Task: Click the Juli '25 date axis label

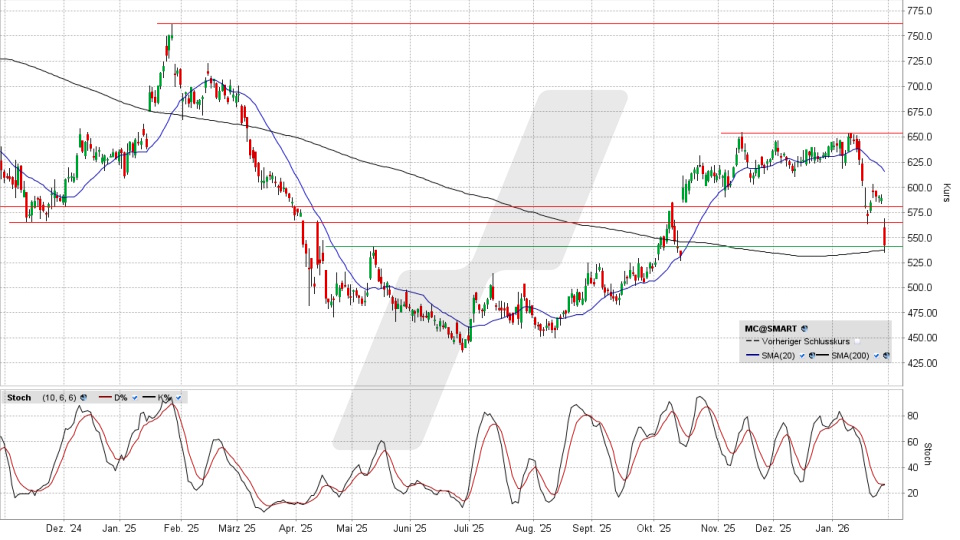Action: [468, 527]
